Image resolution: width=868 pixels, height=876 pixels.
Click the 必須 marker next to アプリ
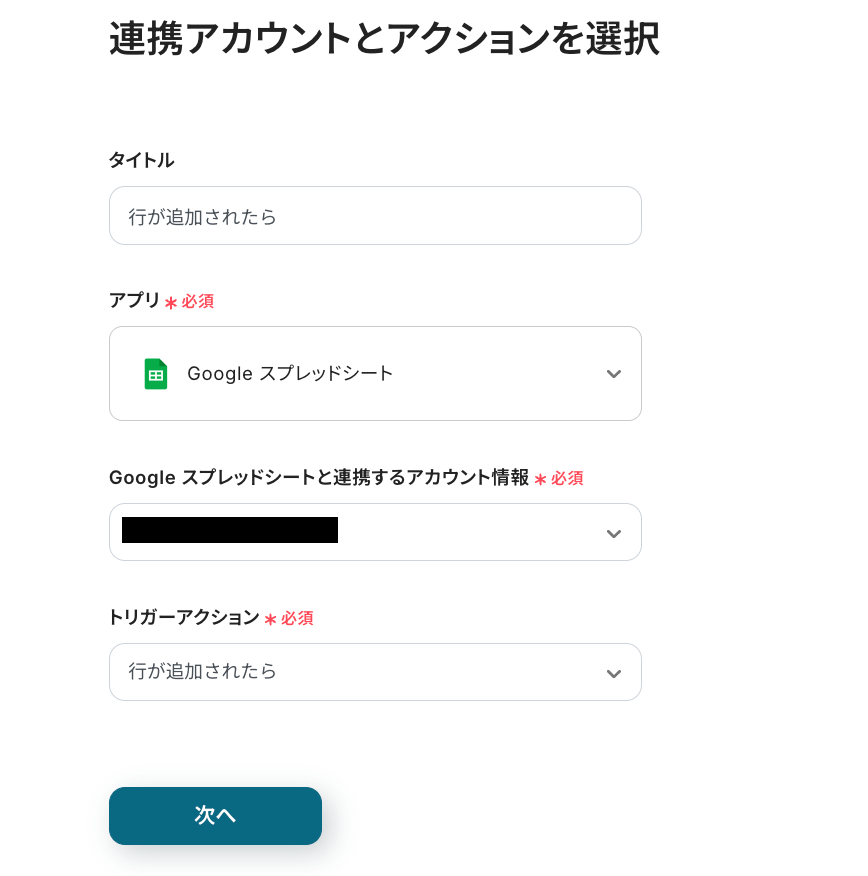pyautogui.click(x=198, y=301)
